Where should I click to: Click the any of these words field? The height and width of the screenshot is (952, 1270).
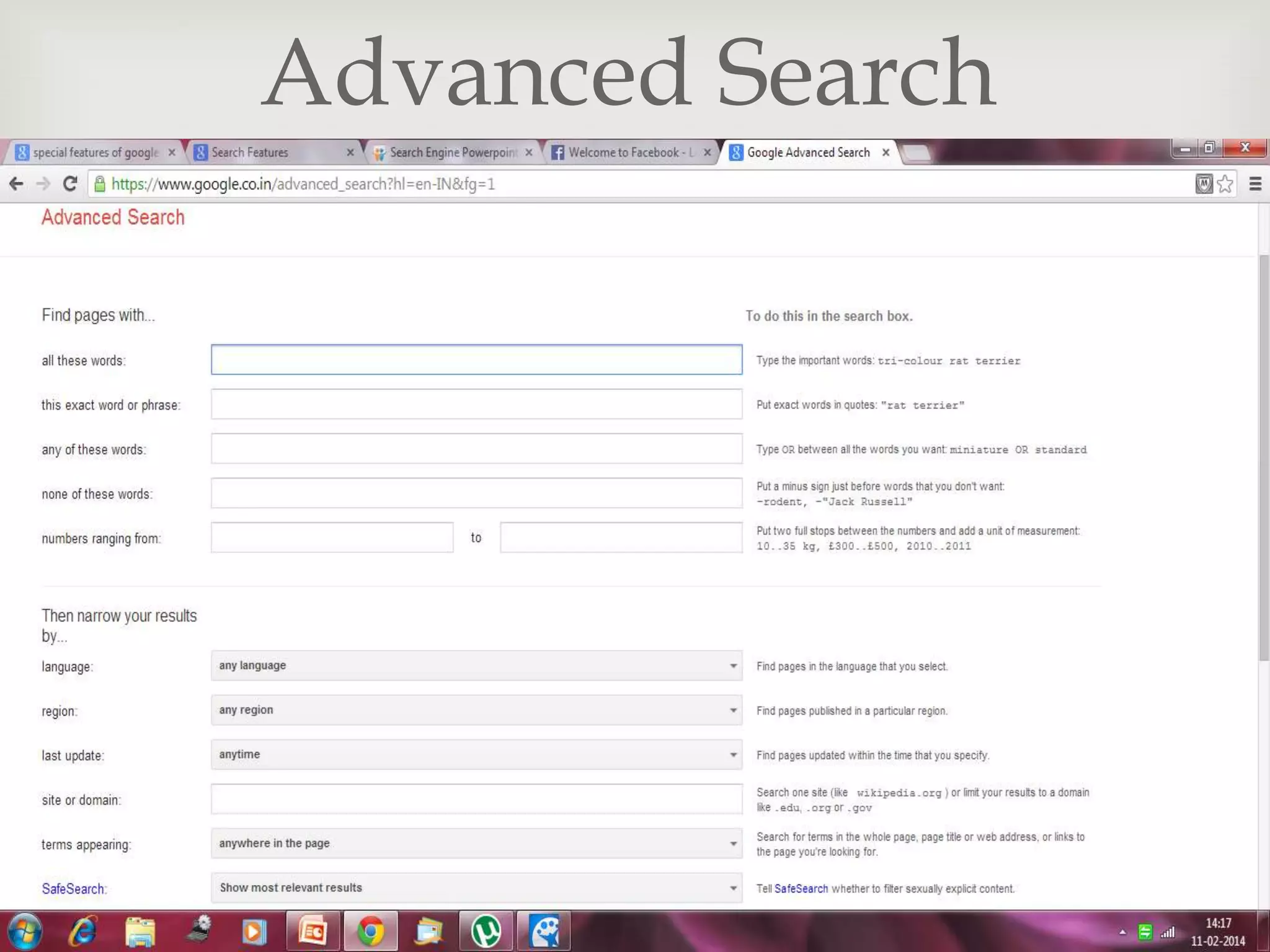[476, 449]
